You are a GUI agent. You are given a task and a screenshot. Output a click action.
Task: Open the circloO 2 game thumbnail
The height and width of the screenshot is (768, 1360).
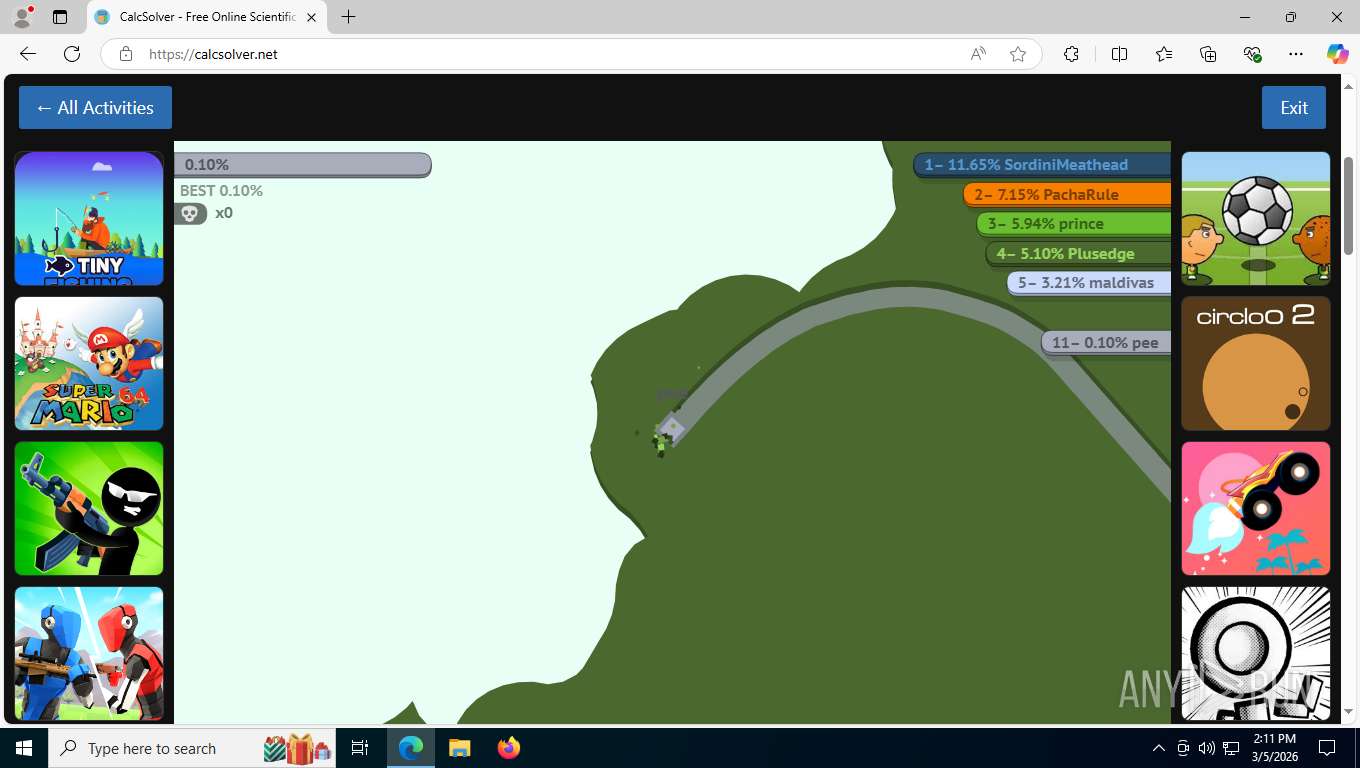coord(1256,363)
